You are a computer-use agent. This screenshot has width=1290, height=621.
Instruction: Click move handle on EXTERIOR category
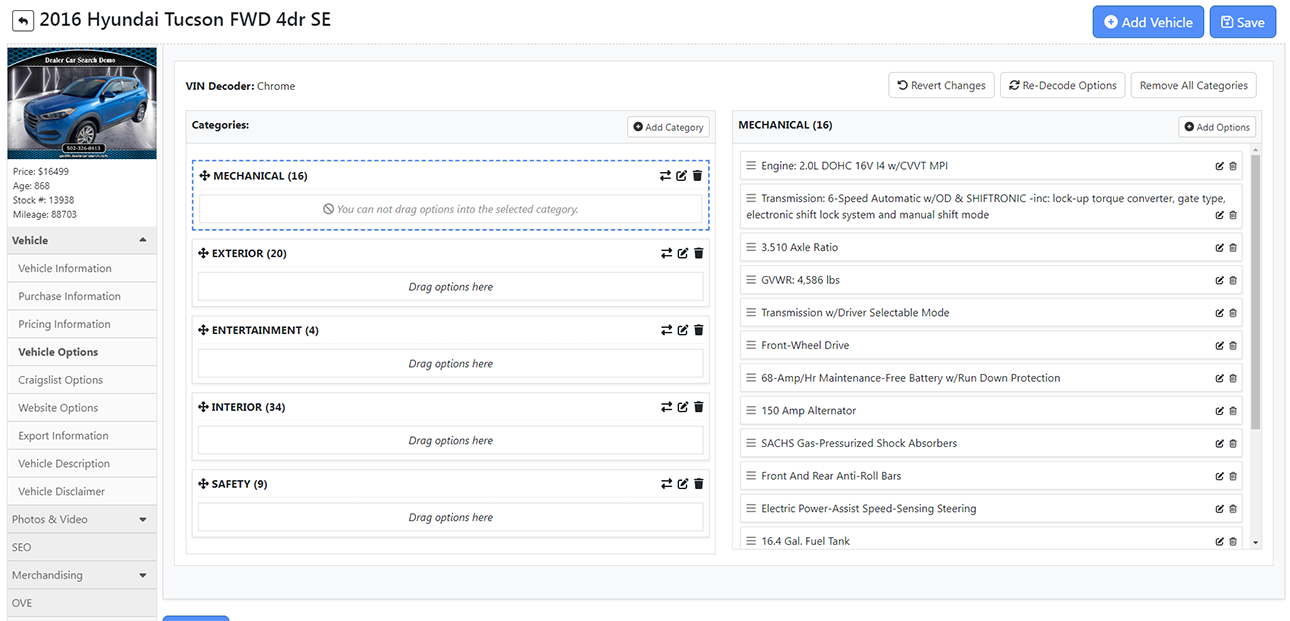pyautogui.click(x=203, y=253)
